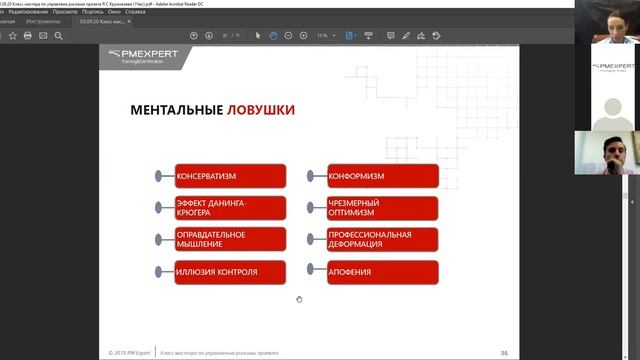Select the 03.09.20 document tab

click(x=102, y=22)
